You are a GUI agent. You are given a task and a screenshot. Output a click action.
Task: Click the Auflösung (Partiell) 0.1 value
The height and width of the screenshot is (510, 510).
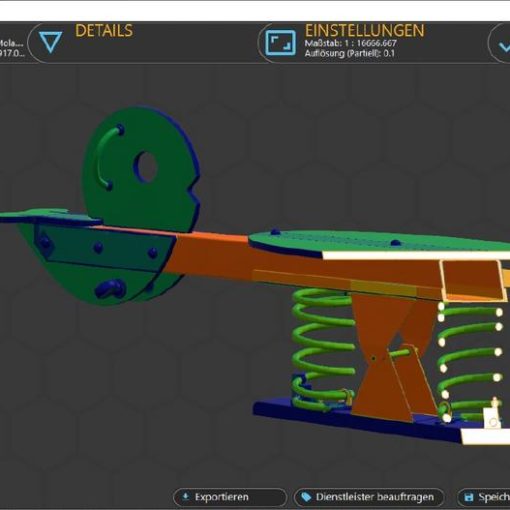point(350,53)
